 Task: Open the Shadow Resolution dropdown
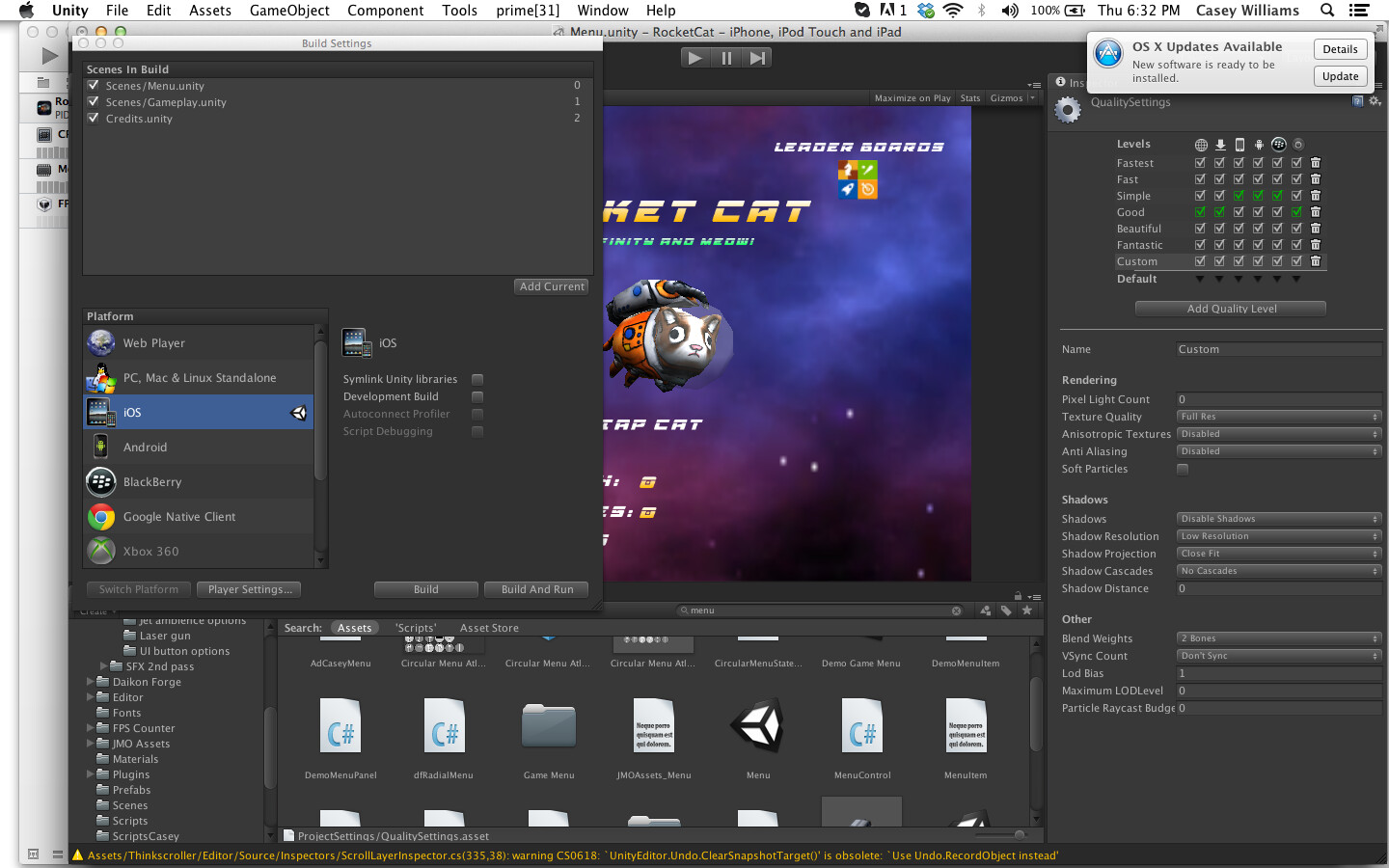point(1279,536)
